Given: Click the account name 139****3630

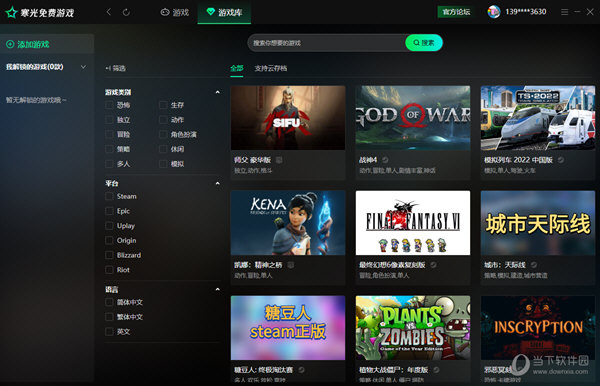Looking at the screenshot, I should [x=526, y=12].
